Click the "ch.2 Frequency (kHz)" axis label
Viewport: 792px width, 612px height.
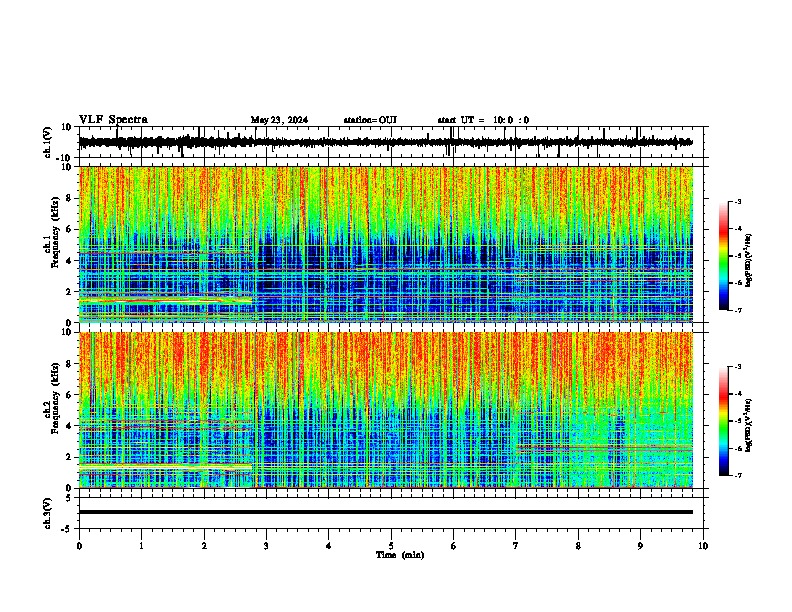pyautogui.click(x=52, y=397)
